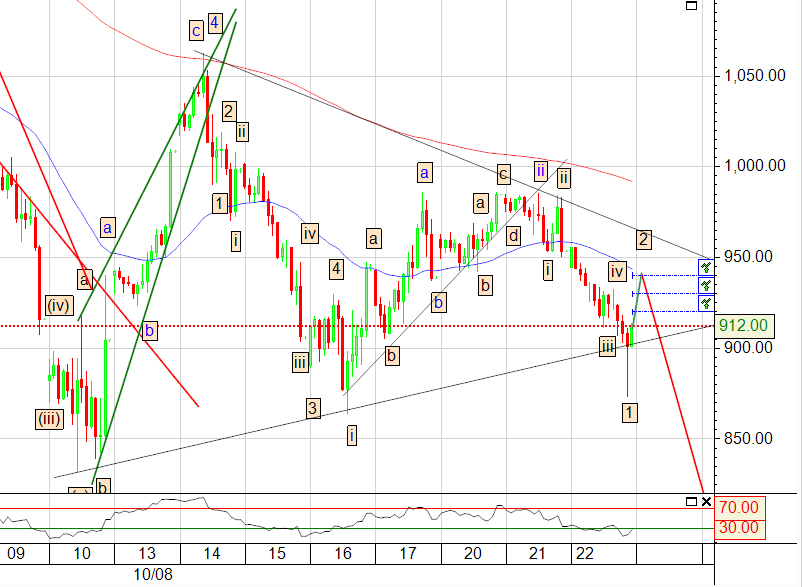Maximize the main price chart pane
Screen dimensions: 802x587
click(691, 6)
